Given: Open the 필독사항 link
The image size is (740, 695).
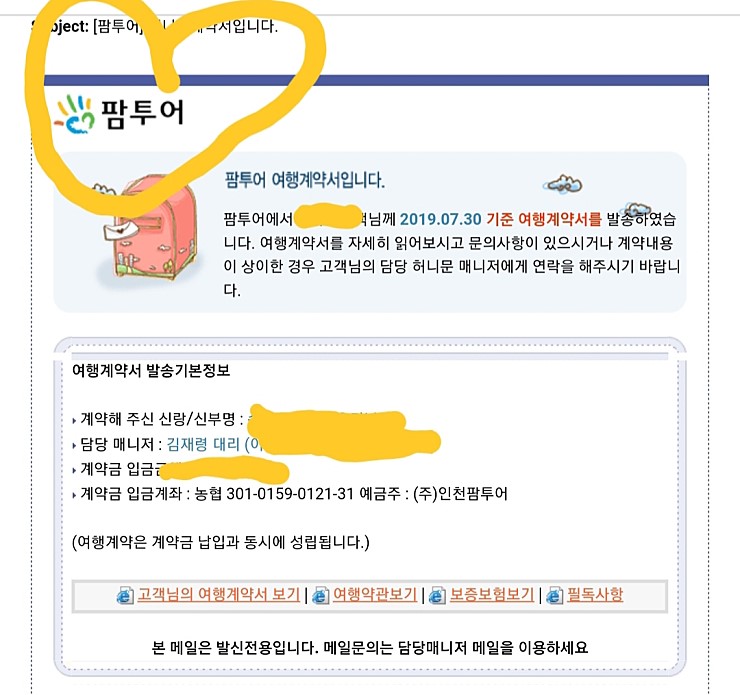Looking at the screenshot, I should [x=595, y=595].
